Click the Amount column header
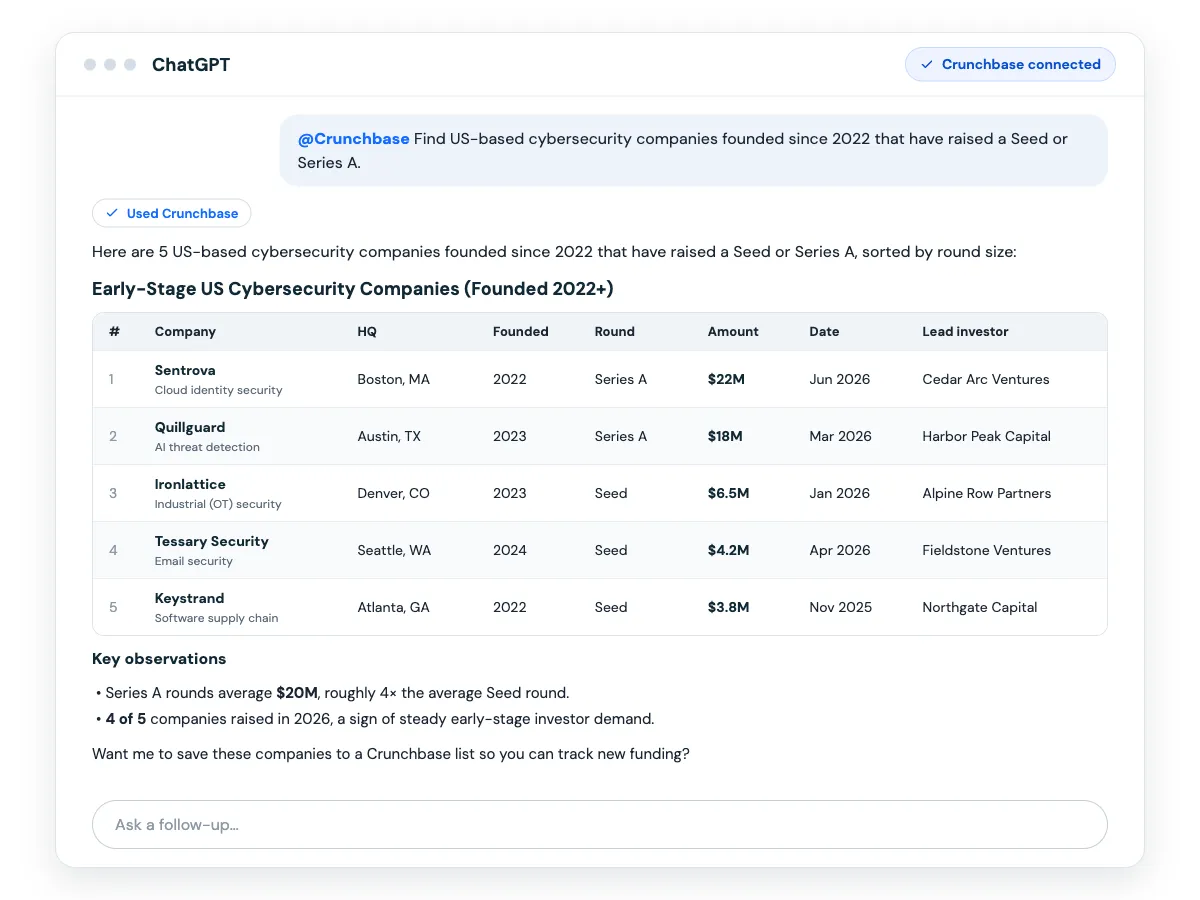Viewport: 1200px width, 900px height. [x=733, y=331]
